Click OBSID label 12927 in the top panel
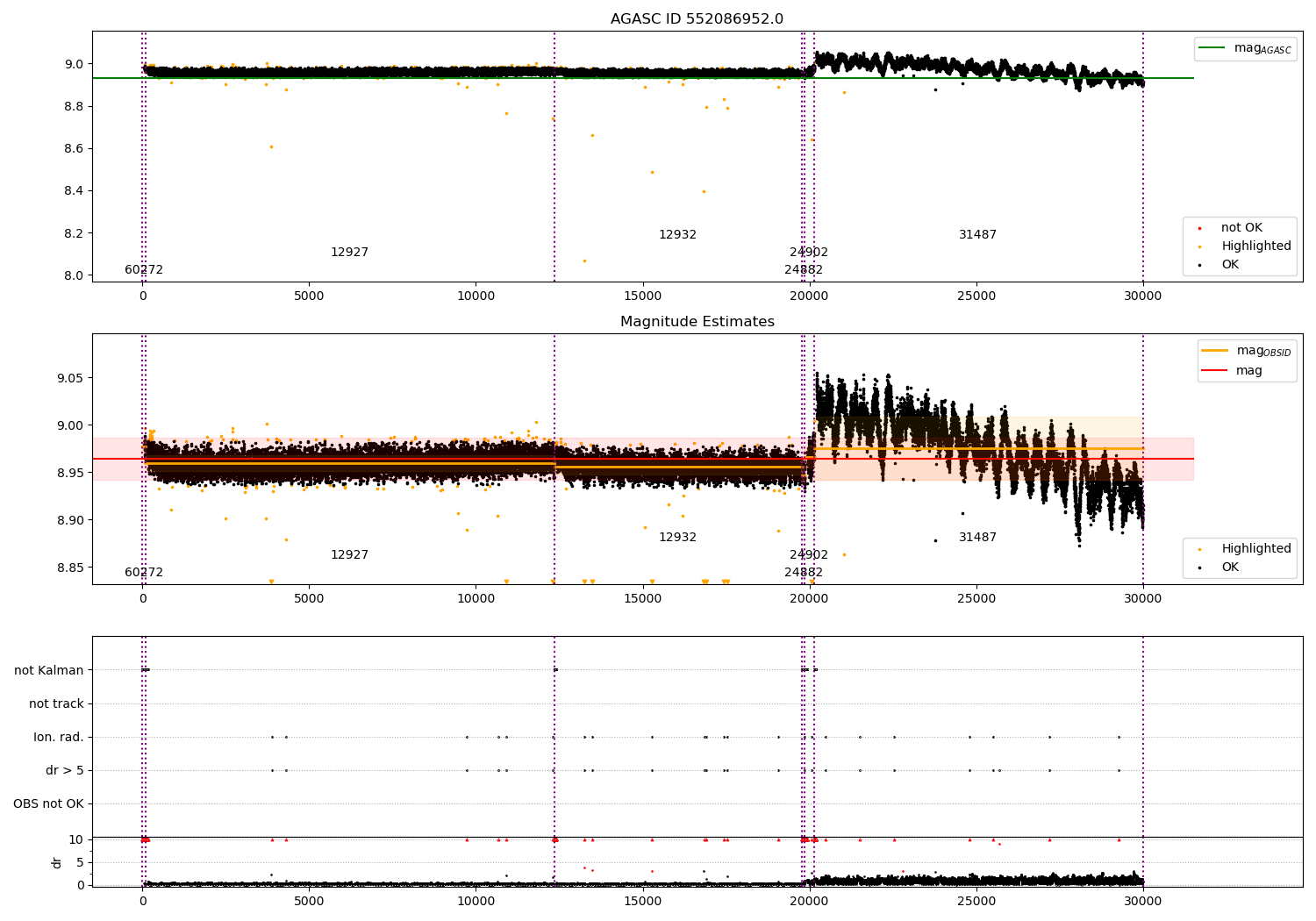This screenshot has width=1316, height=921. coord(349,253)
